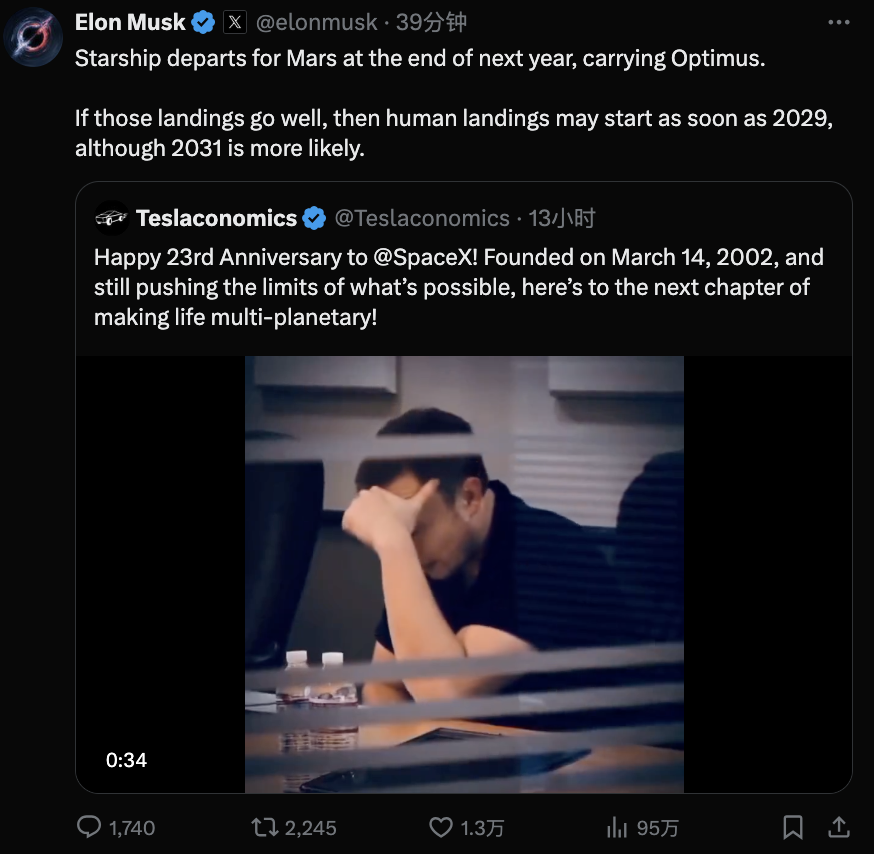Screen dimensions: 874x854
Task: Click the @Teslaconomics handle
Action: click(421, 218)
